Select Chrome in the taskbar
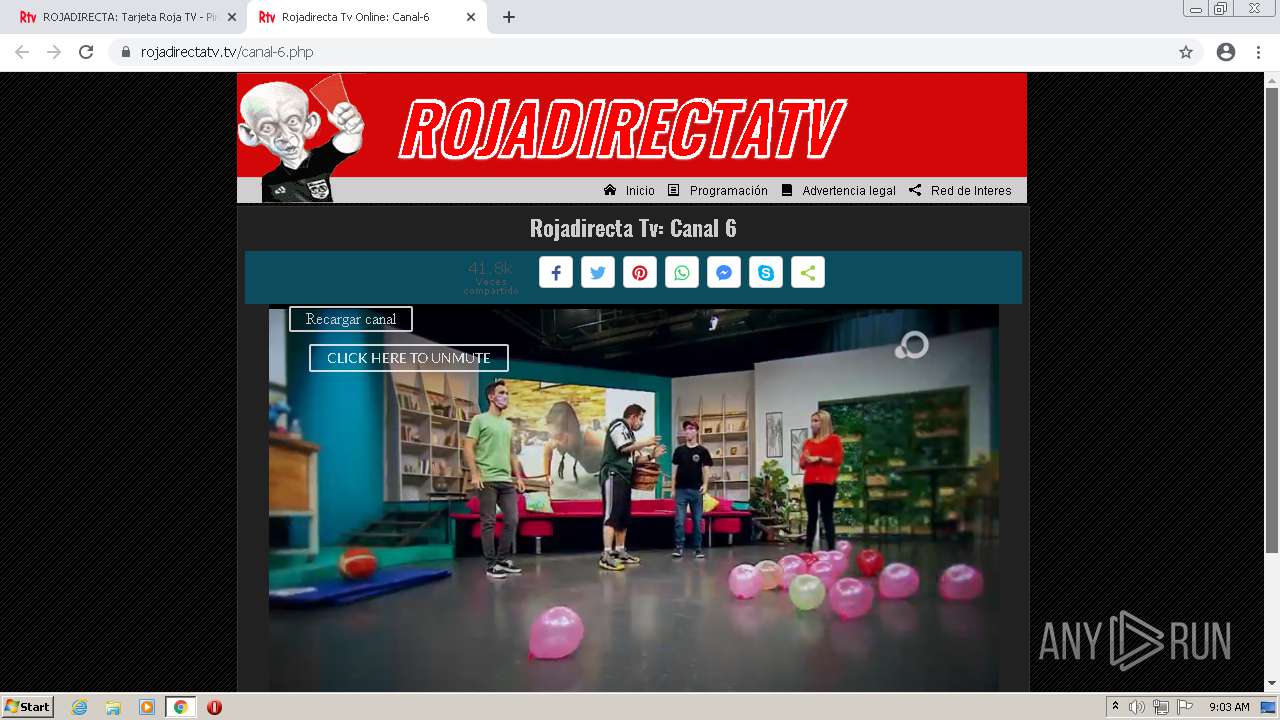This screenshot has height=720, width=1280. click(180, 707)
